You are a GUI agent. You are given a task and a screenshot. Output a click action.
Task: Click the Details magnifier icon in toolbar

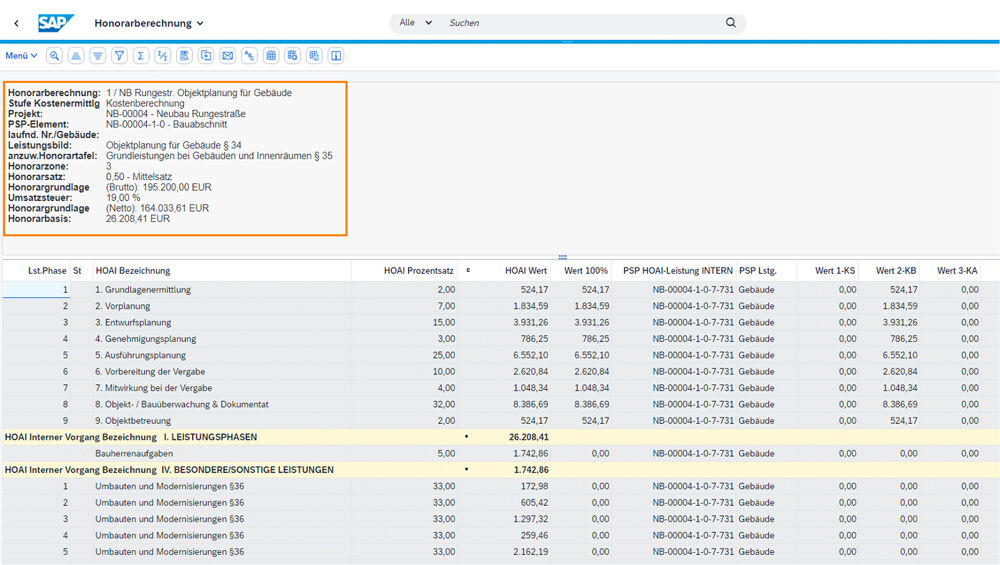tap(54, 56)
